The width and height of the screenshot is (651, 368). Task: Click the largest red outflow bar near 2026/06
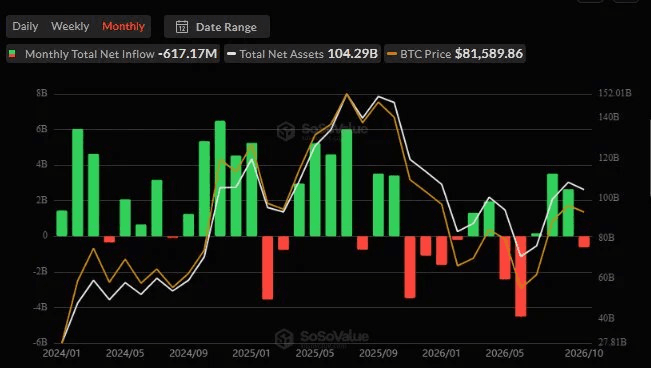pos(521,276)
